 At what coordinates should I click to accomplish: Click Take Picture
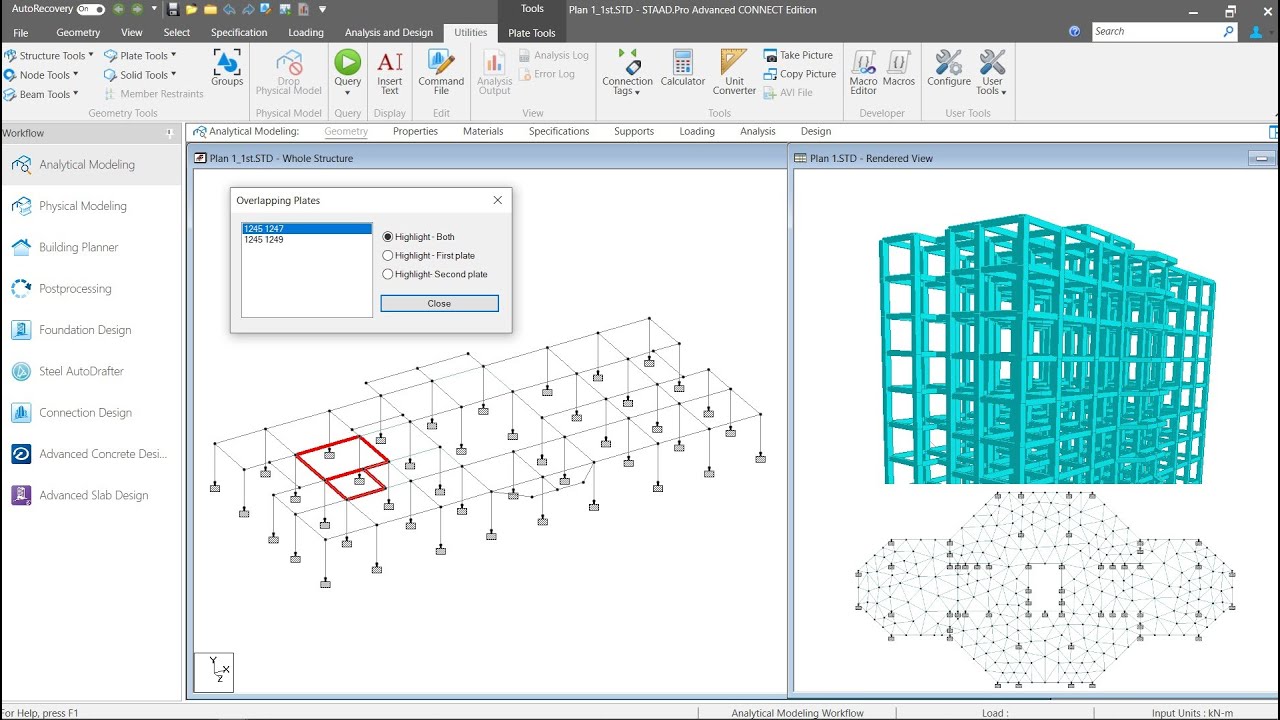pyautogui.click(x=798, y=55)
